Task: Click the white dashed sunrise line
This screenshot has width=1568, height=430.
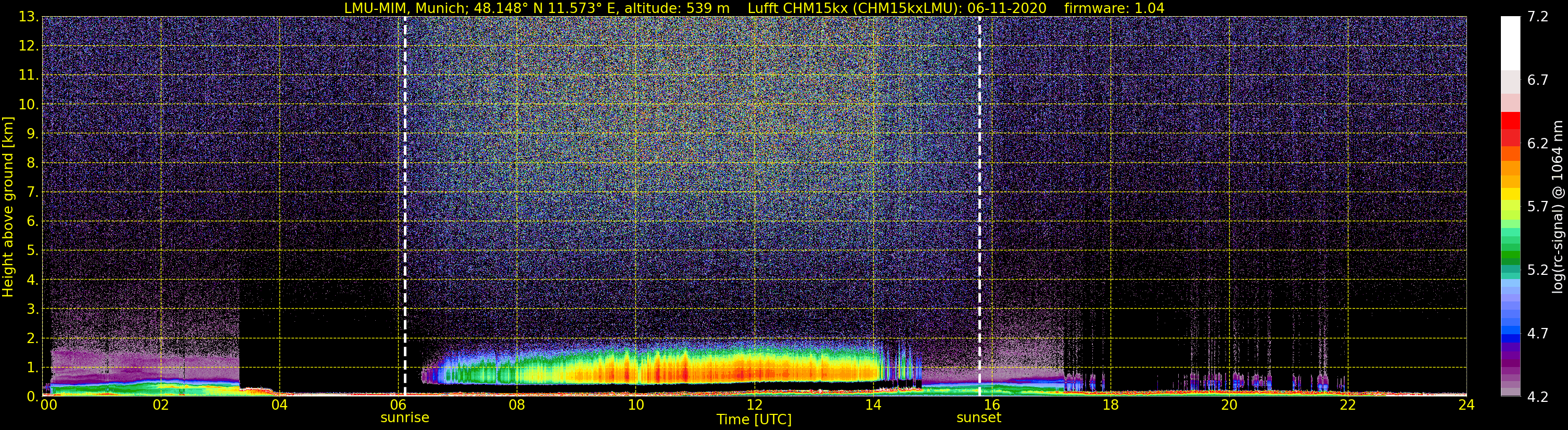Action: click(x=405, y=207)
